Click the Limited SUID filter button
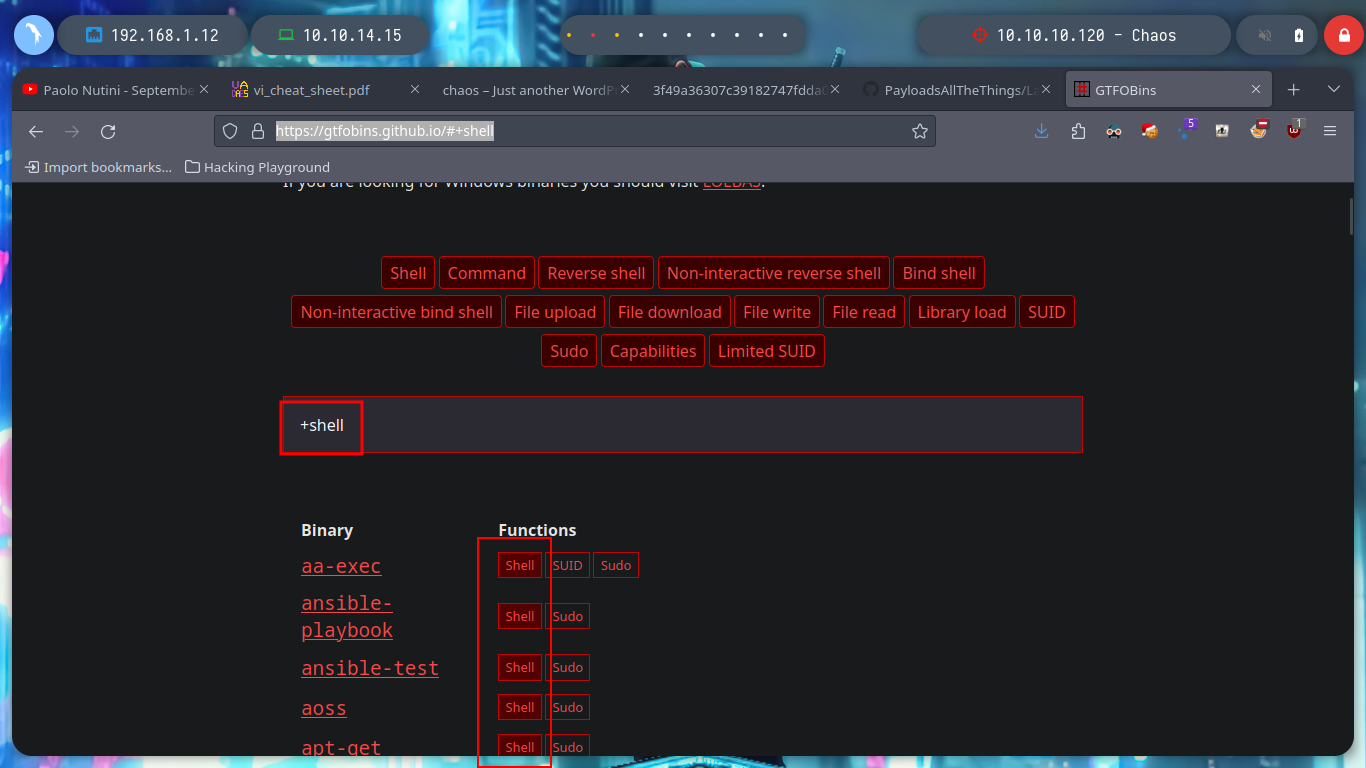The width and height of the screenshot is (1366, 768). click(x=767, y=351)
